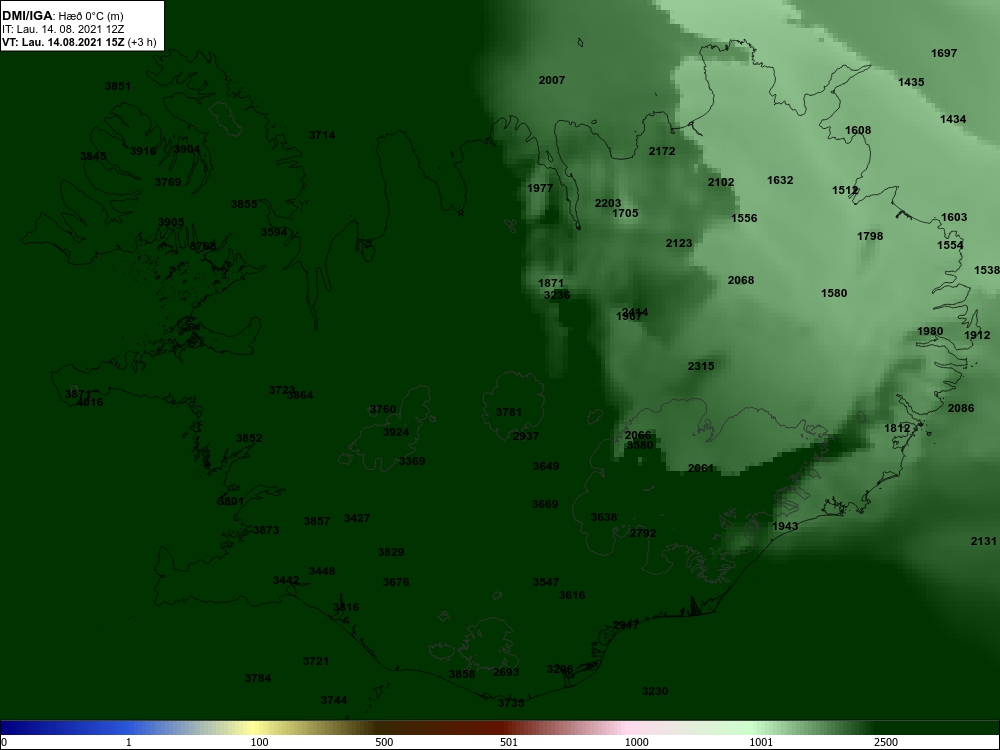Click the glacier value 3638
Screen dimensions: 1000x750
[604, 517]
